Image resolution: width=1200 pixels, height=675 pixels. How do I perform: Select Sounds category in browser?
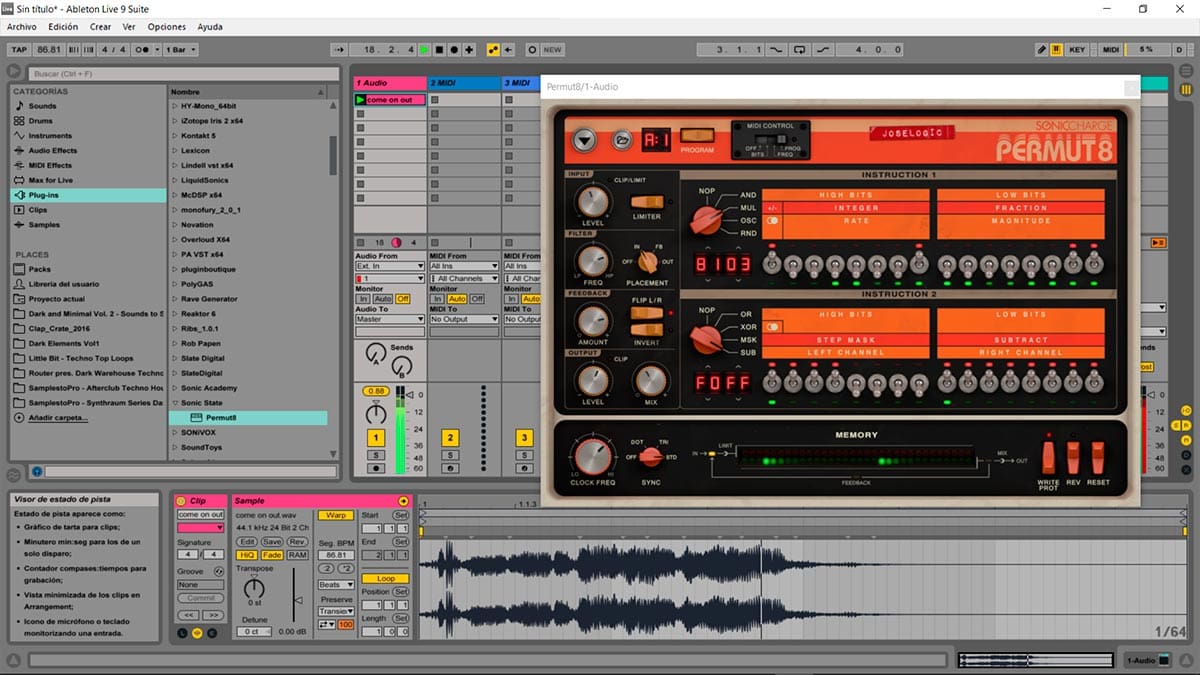click(x=88, y=106)
